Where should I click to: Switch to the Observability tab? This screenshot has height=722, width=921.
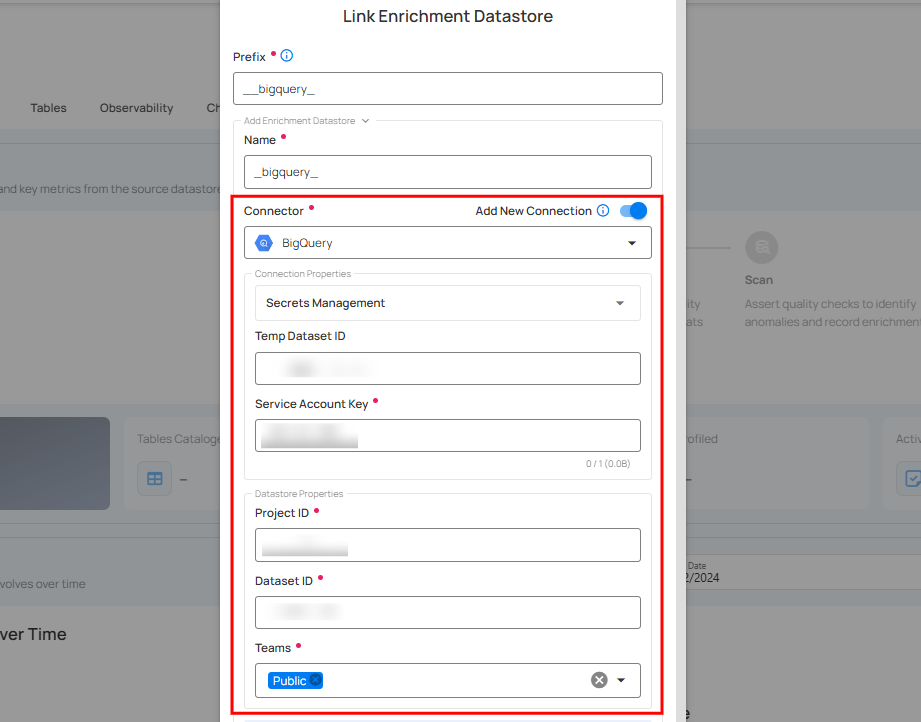pyautogui.click(x=136, y=108)
